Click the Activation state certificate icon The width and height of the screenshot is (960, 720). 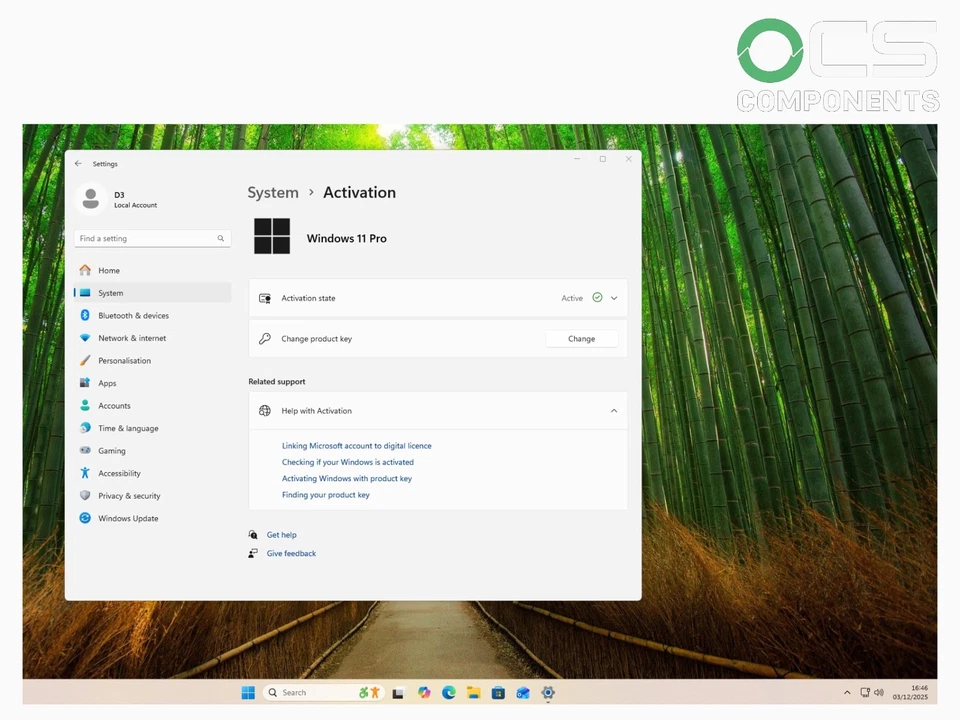pyautogui.click(x=264, y=298)
